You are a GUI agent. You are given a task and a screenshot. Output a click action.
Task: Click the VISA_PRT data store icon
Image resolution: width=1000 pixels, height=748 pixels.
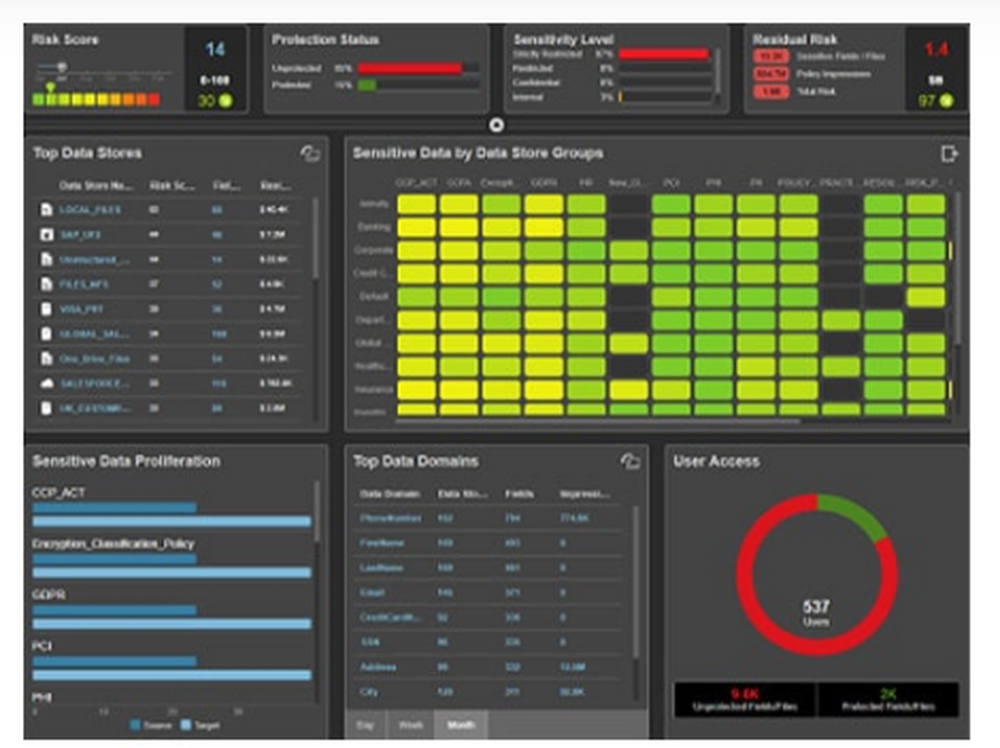(47, 309)
